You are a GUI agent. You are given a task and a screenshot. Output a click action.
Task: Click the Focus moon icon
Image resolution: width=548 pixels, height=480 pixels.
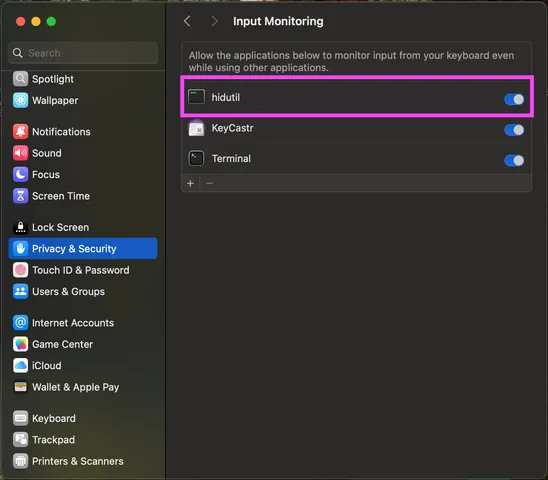[x=20, y=174]
